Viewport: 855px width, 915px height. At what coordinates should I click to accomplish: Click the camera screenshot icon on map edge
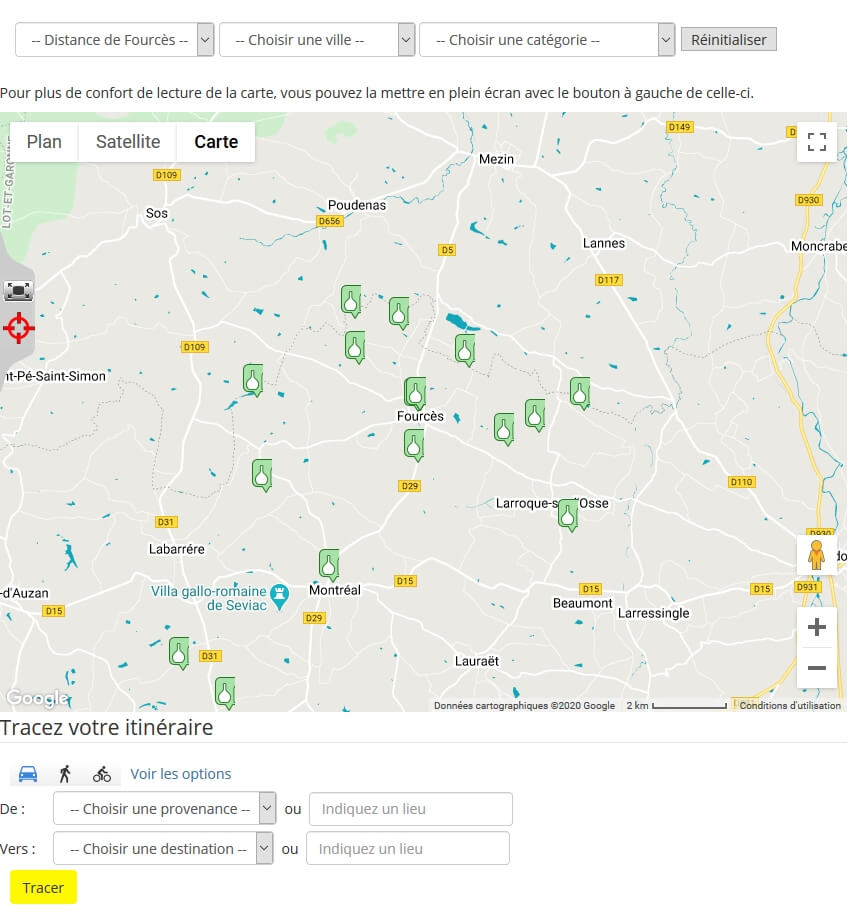tap(18, 291)
